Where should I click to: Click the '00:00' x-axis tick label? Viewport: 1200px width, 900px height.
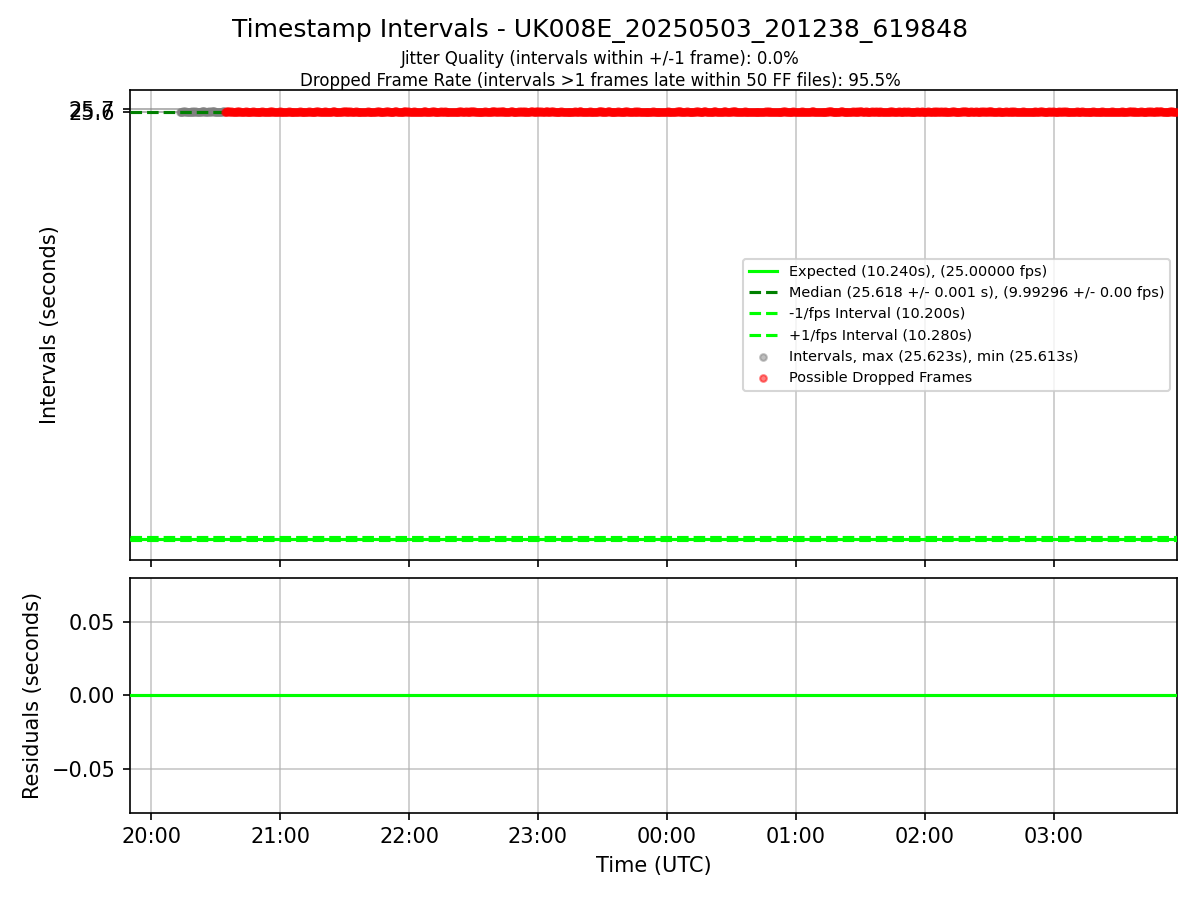[667, 836]
